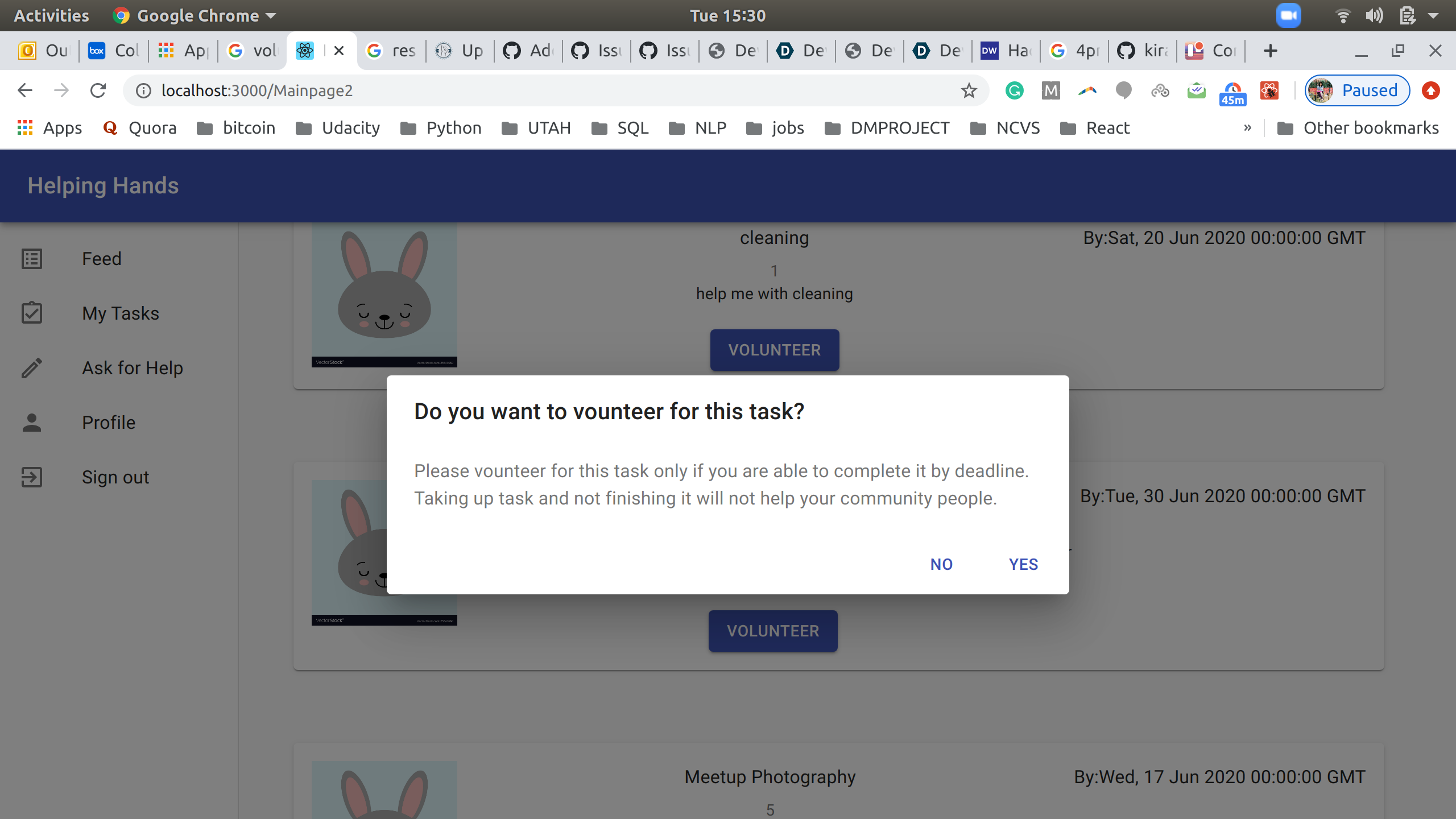Open a new browser tab
The width and height of the screenshot is (1456, 819).
click(1270, 51)
